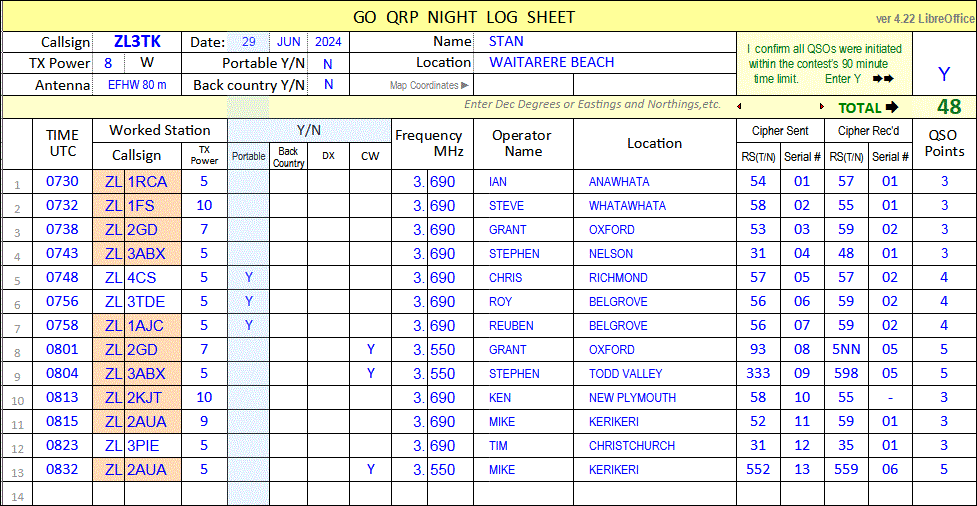The height and width of the screenshot is (506, 977).
Task: Click the Portable Y in ZL4CS row
Action: tap(249, 278)
